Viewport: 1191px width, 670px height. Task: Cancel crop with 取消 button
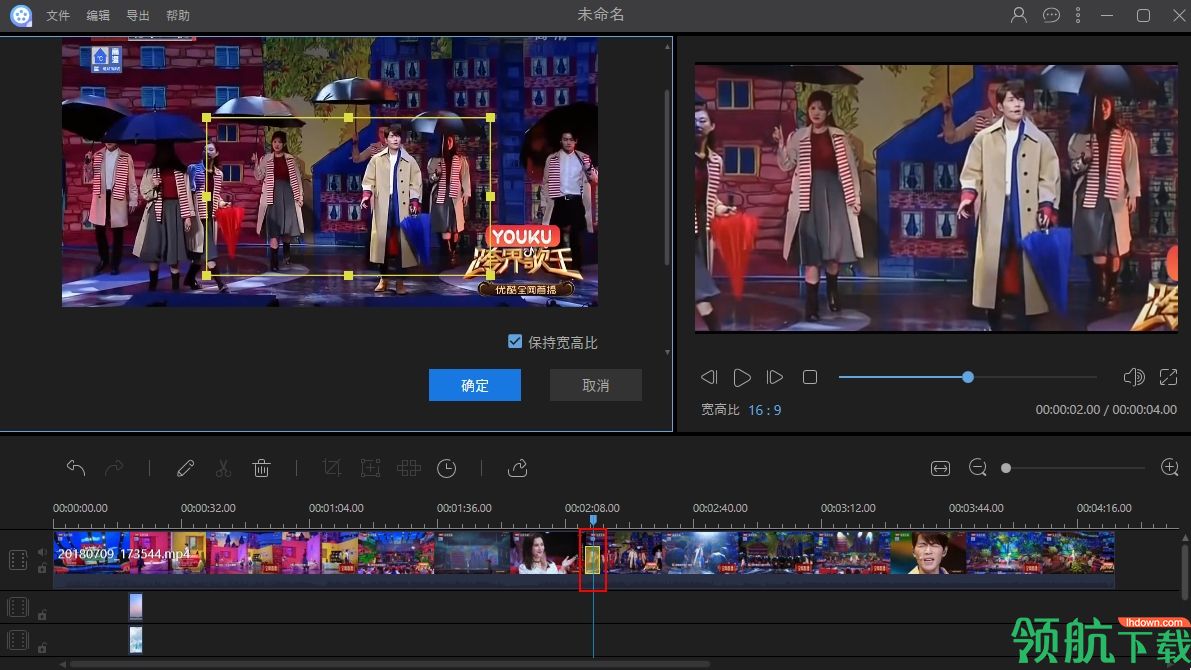click(596, 385)
